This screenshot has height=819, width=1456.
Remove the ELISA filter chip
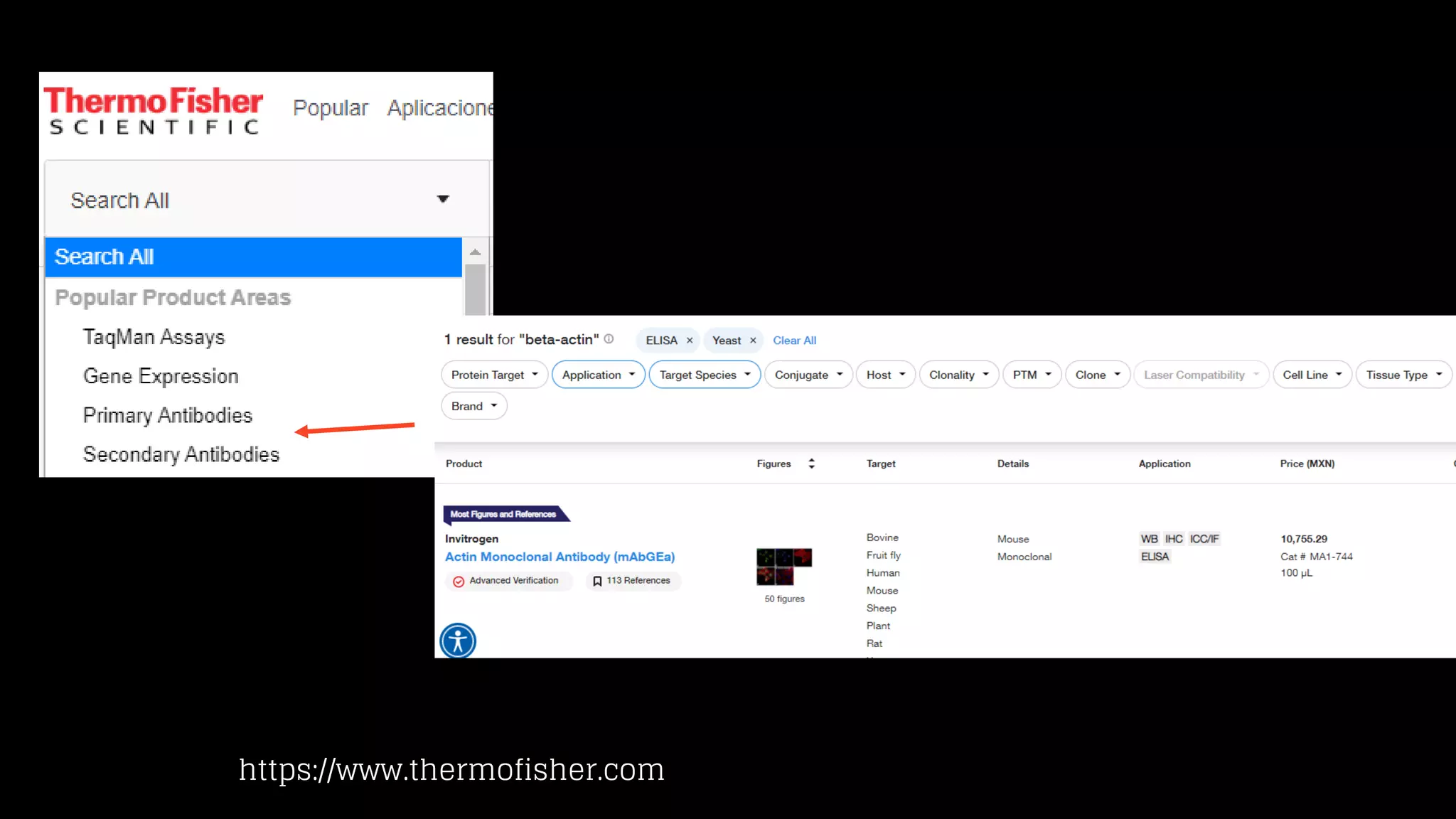point(690,341)
